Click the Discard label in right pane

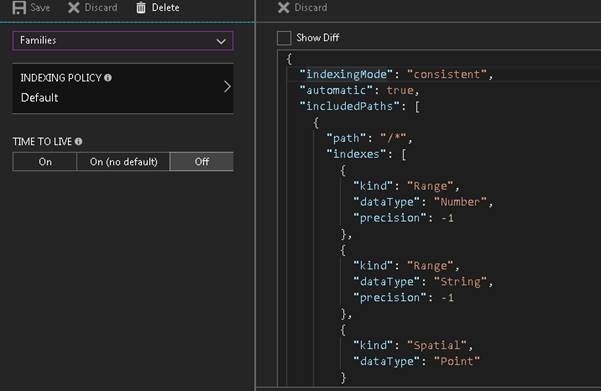[x=311, y=7]
